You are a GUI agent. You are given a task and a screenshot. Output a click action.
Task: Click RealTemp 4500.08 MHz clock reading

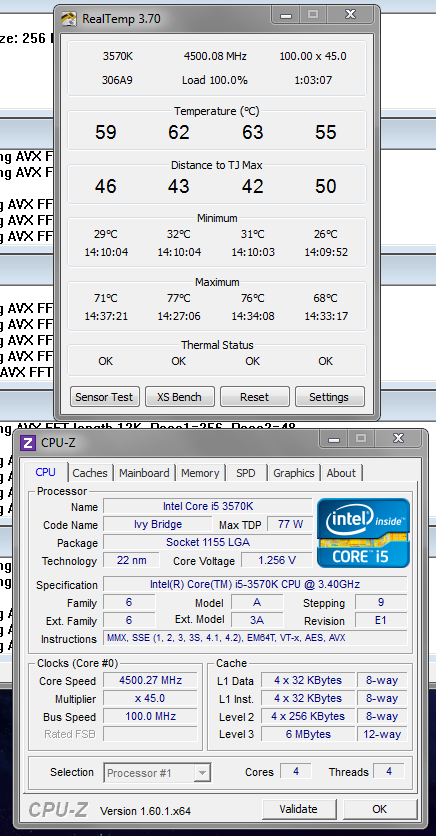tap(215, 56)
